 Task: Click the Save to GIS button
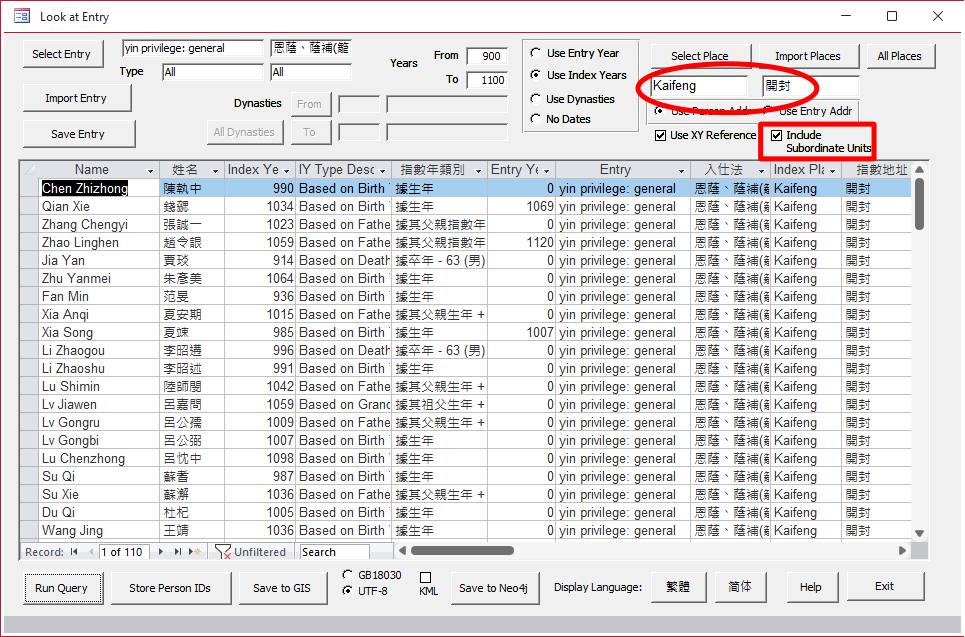[x=281, y=588]
